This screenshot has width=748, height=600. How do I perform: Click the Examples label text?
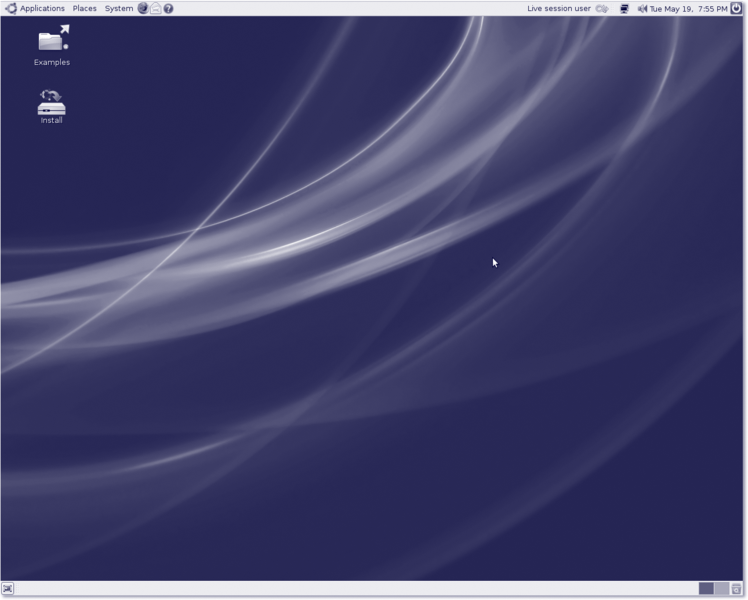(52, 62)
